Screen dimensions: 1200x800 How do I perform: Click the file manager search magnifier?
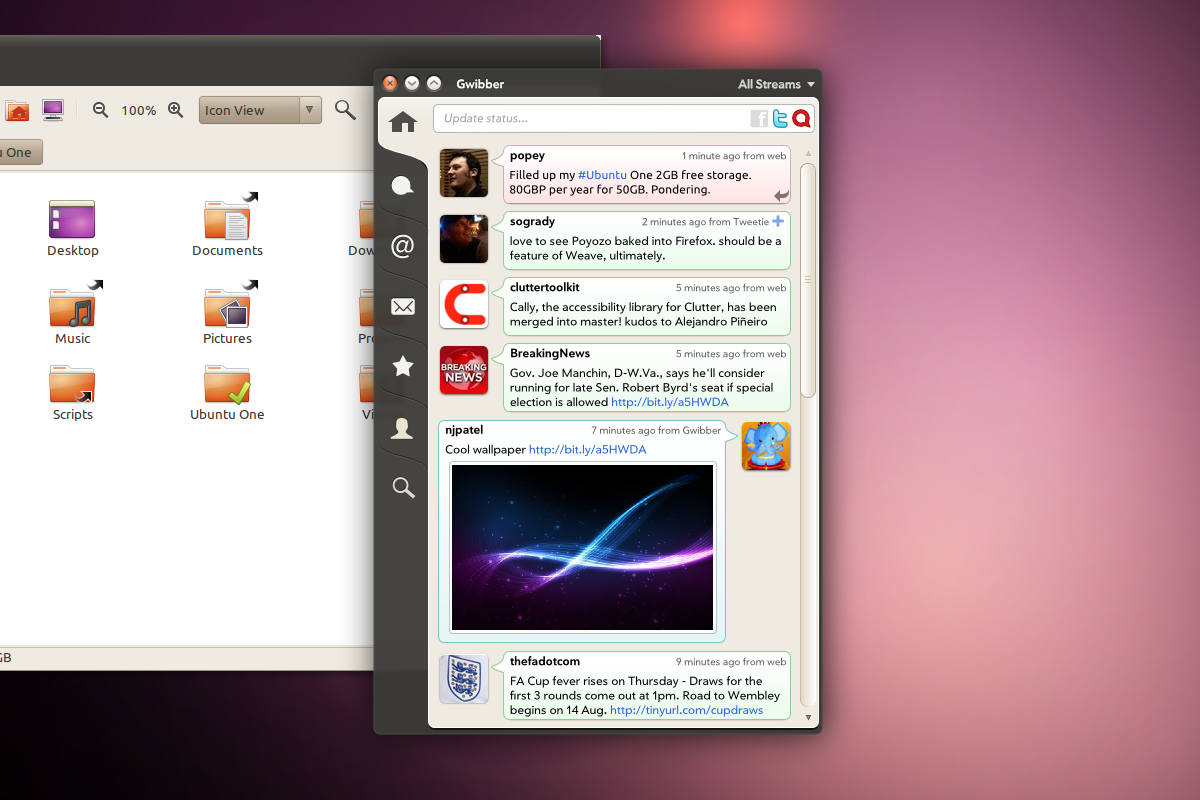tap(345, 110)
